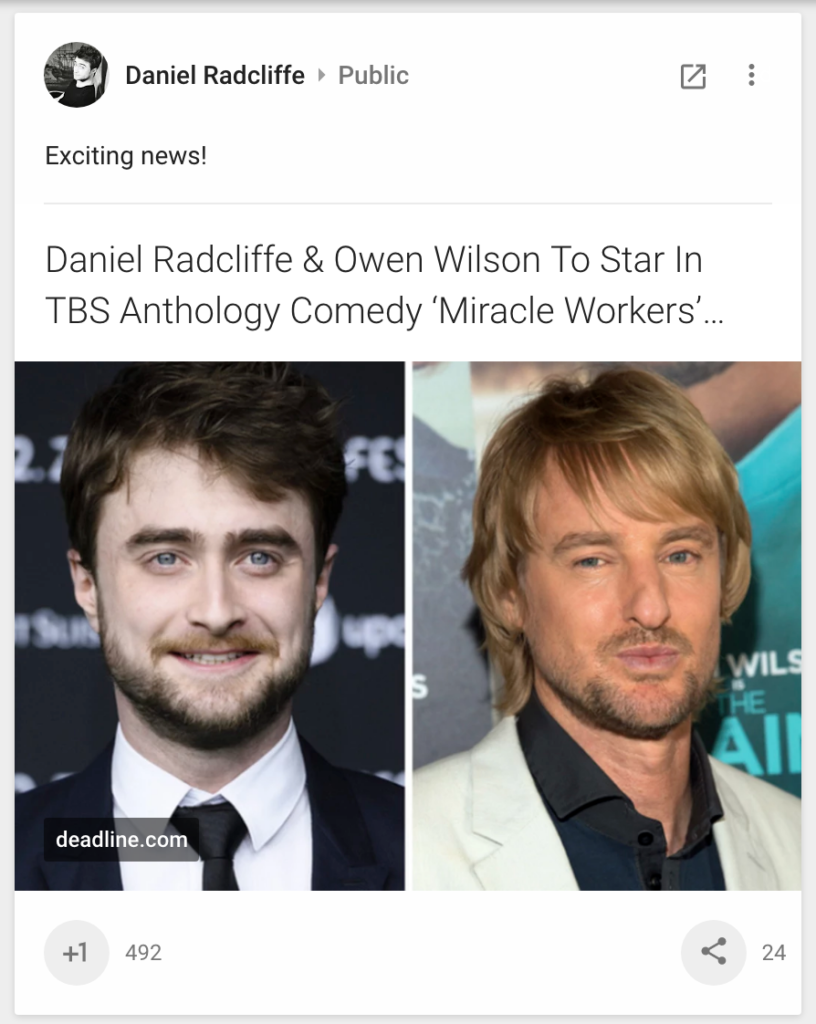
Task: Click the divider line under post text
Action: 407,203
